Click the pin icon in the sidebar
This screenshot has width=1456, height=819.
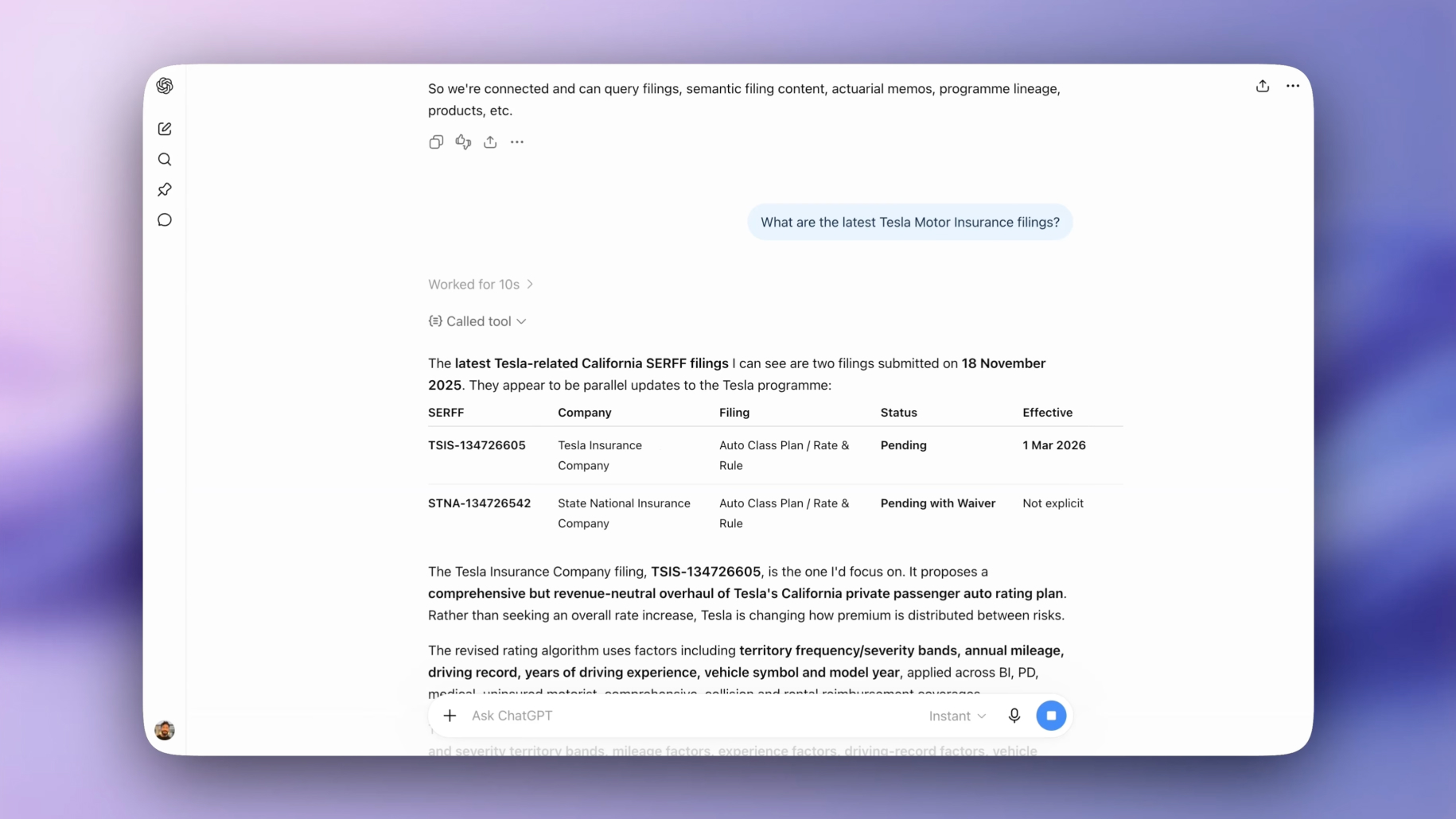[165, 190]
